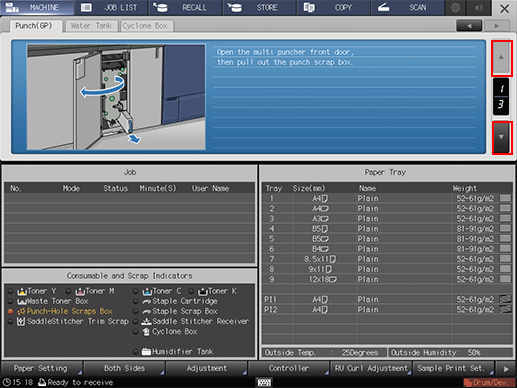Select the Toner K indicator light
517x388 pixels.
click(x=191, y=291)
